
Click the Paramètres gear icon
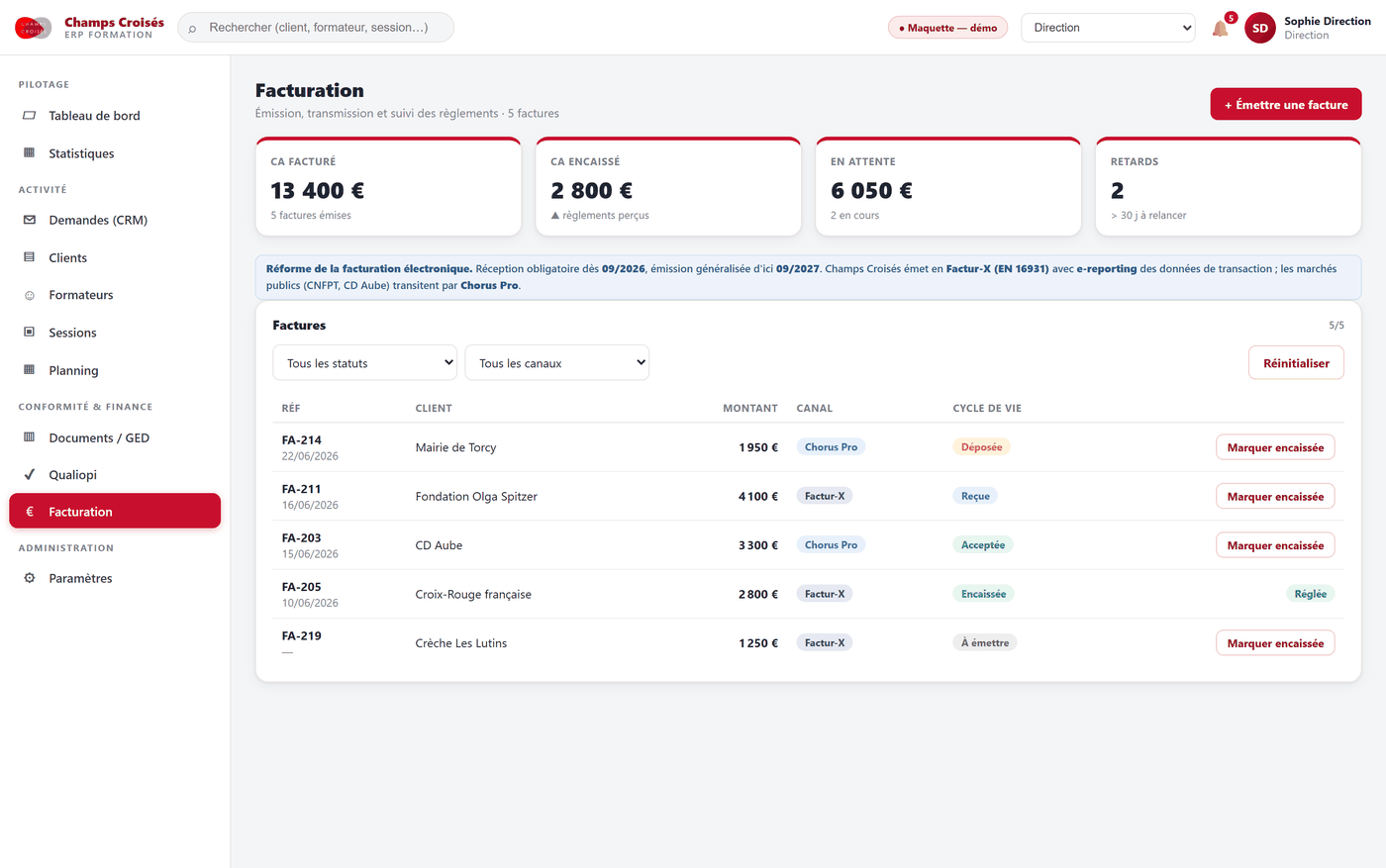coord(30,578)
